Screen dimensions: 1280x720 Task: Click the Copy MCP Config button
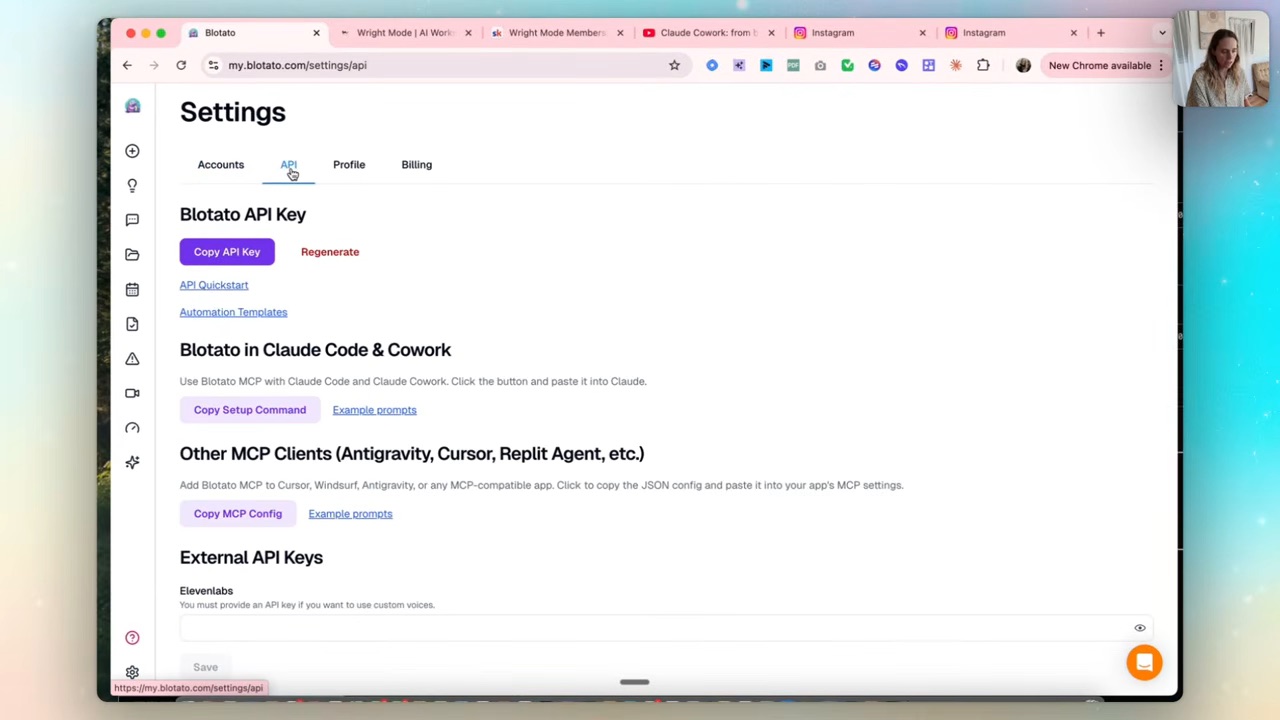pyautogui.click(x=238, y=514)
